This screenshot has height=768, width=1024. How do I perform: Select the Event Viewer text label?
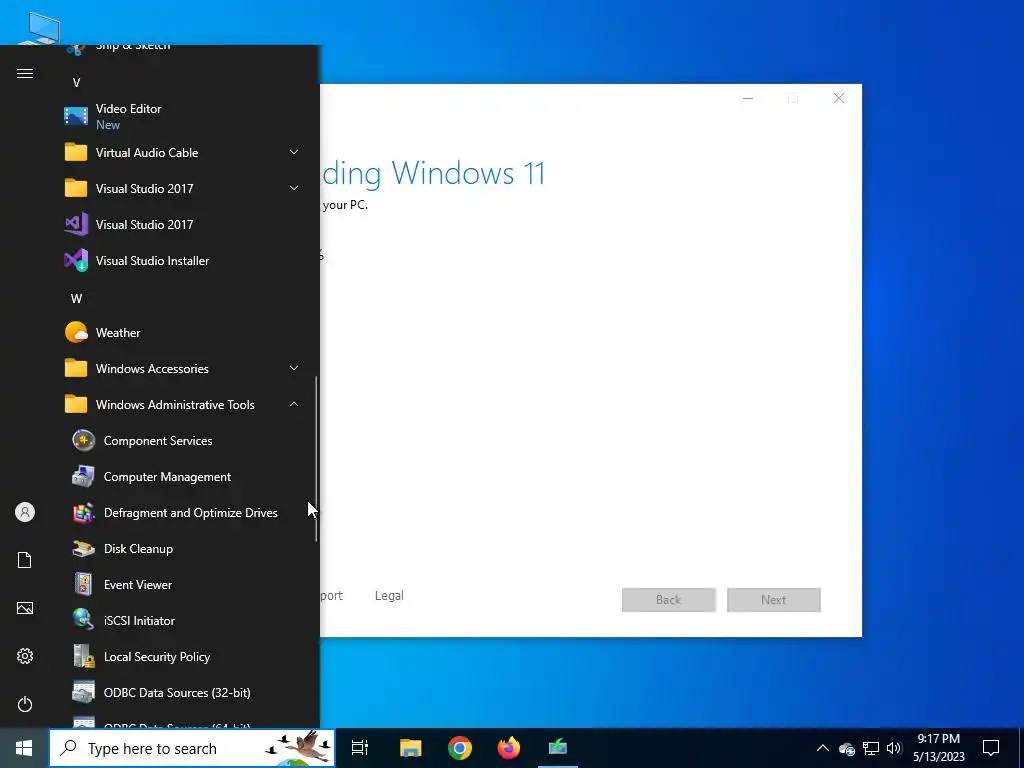pos(138,584)
